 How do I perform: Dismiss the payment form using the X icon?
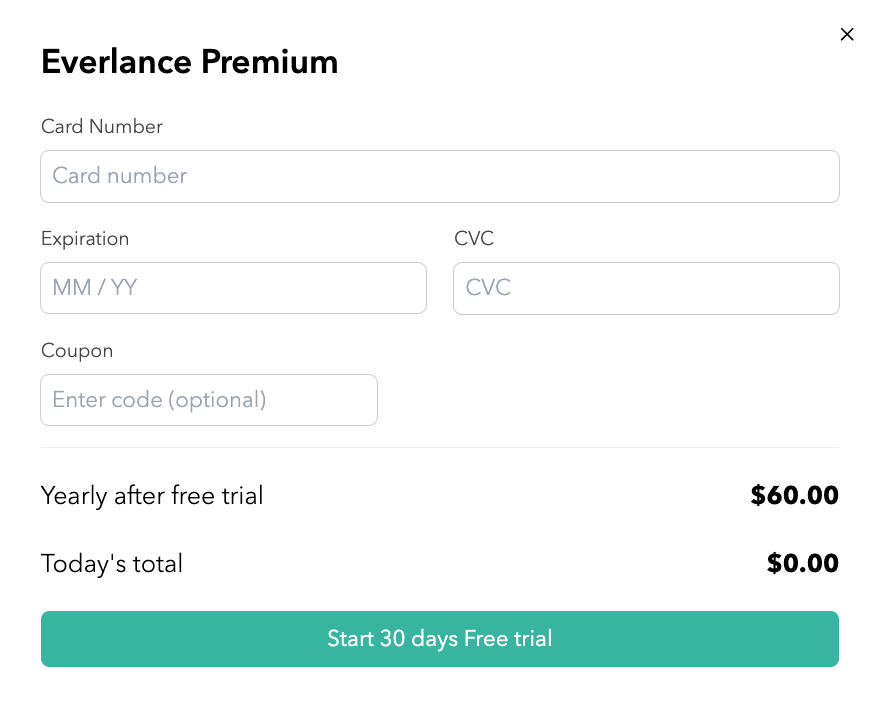[x=847, y=35]
